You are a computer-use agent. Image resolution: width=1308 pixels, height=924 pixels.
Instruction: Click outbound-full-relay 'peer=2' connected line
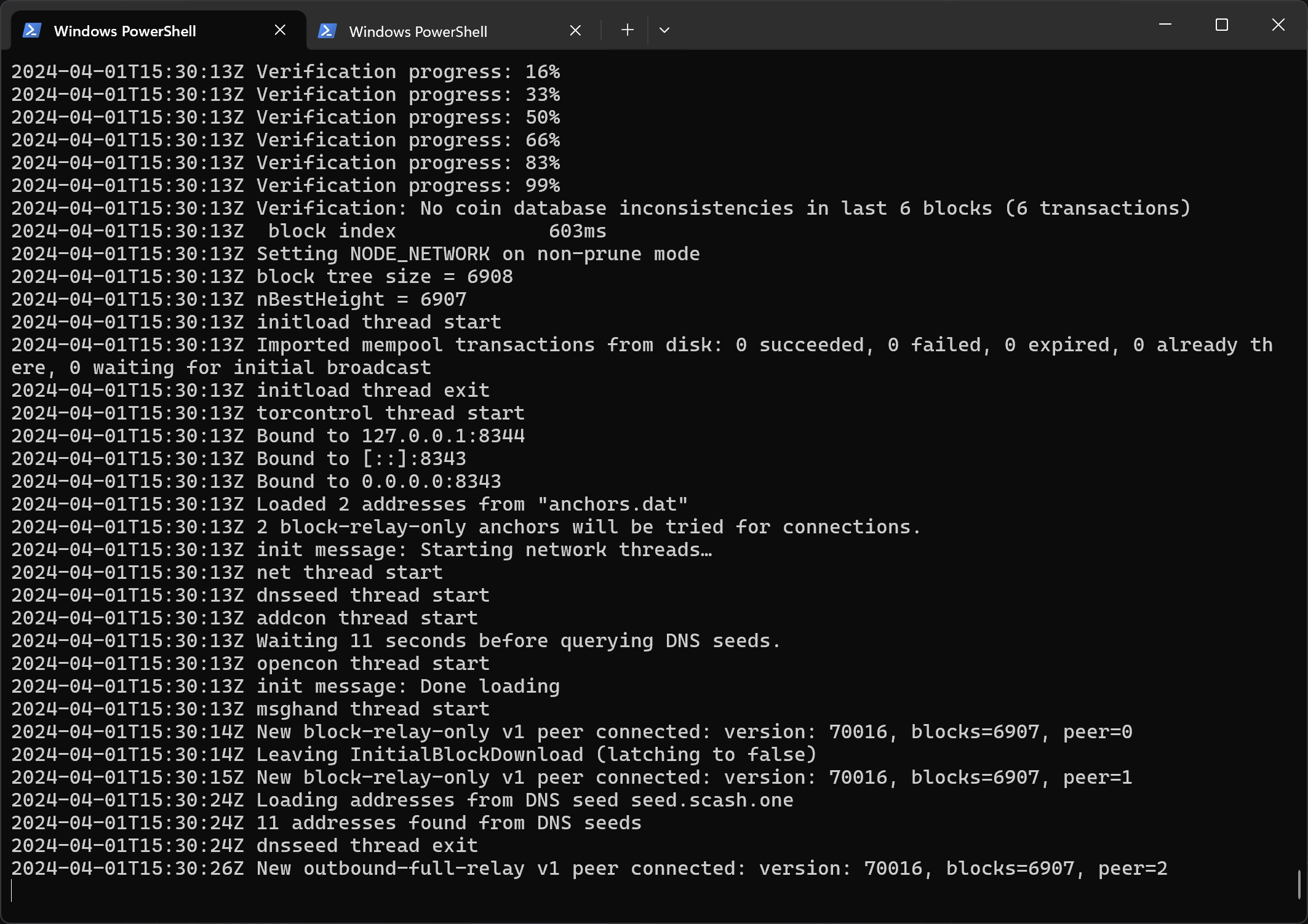point(589,869)
